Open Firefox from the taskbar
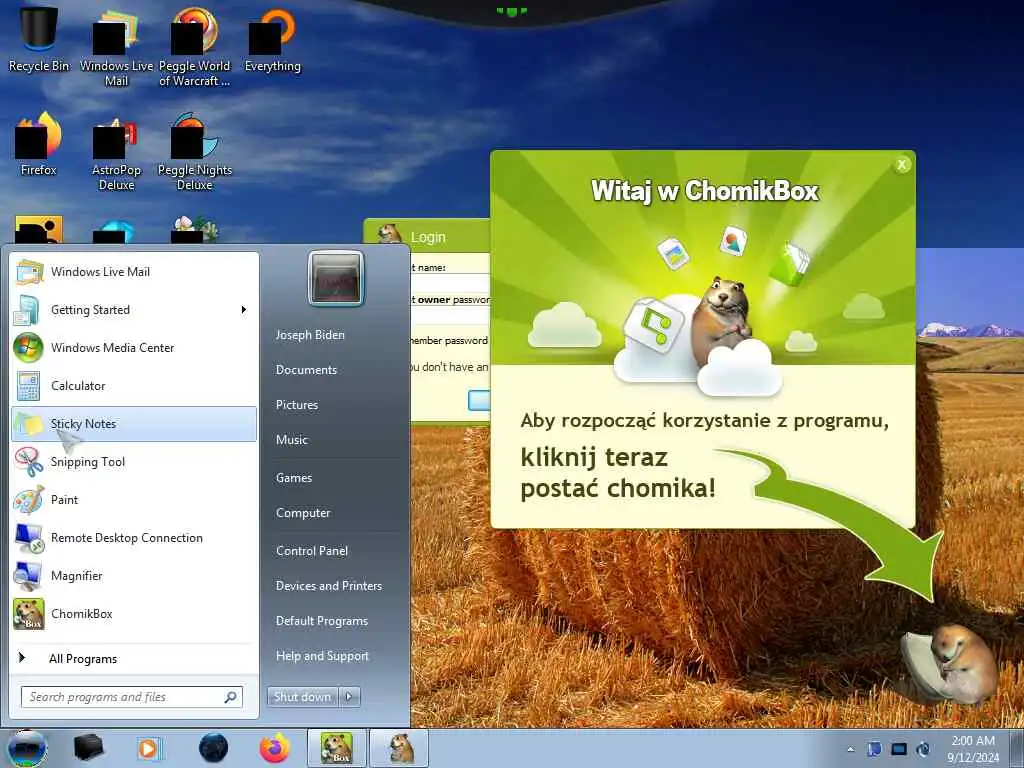 (274, 748)
